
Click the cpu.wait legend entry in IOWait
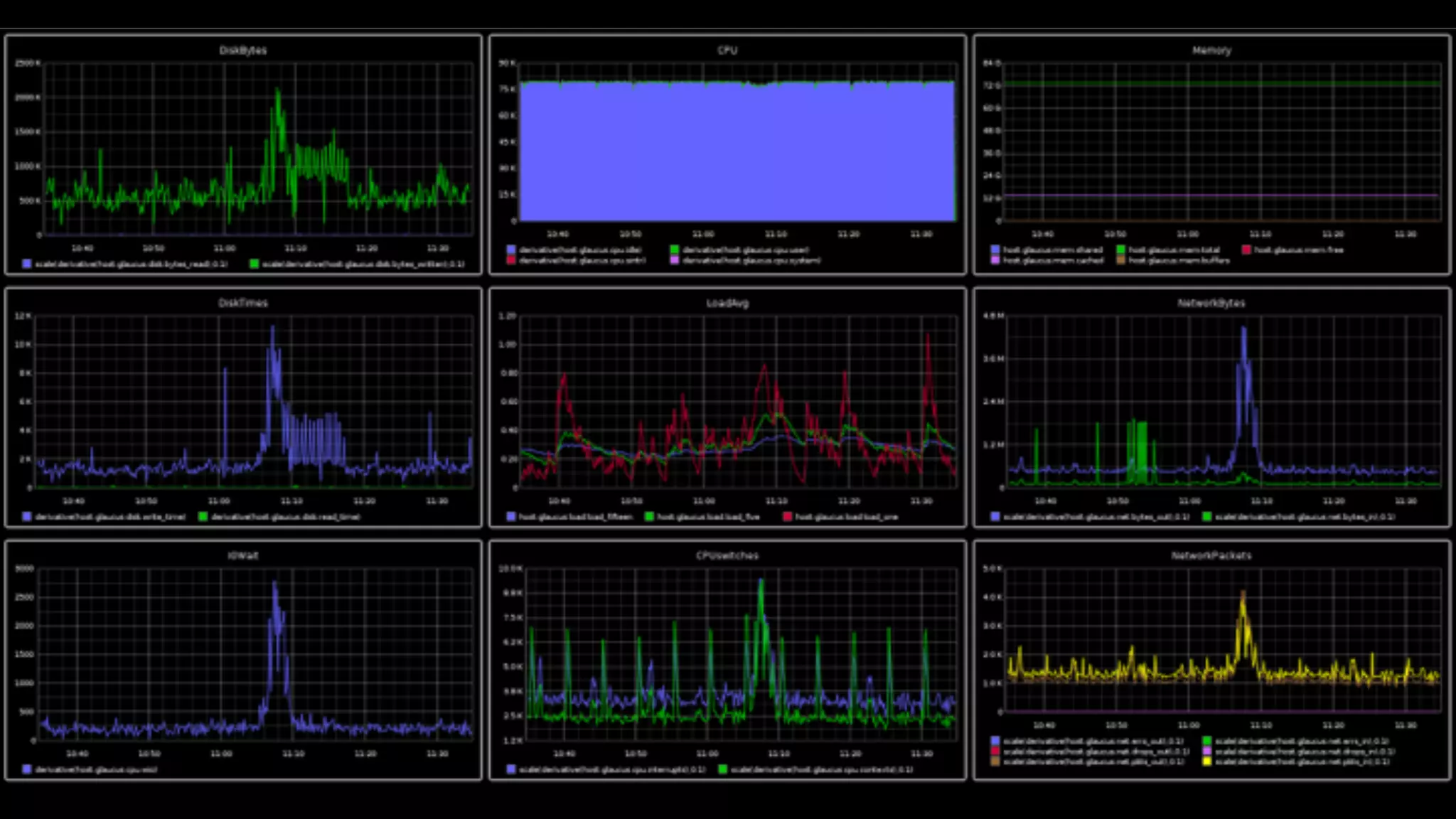(95, 769)
